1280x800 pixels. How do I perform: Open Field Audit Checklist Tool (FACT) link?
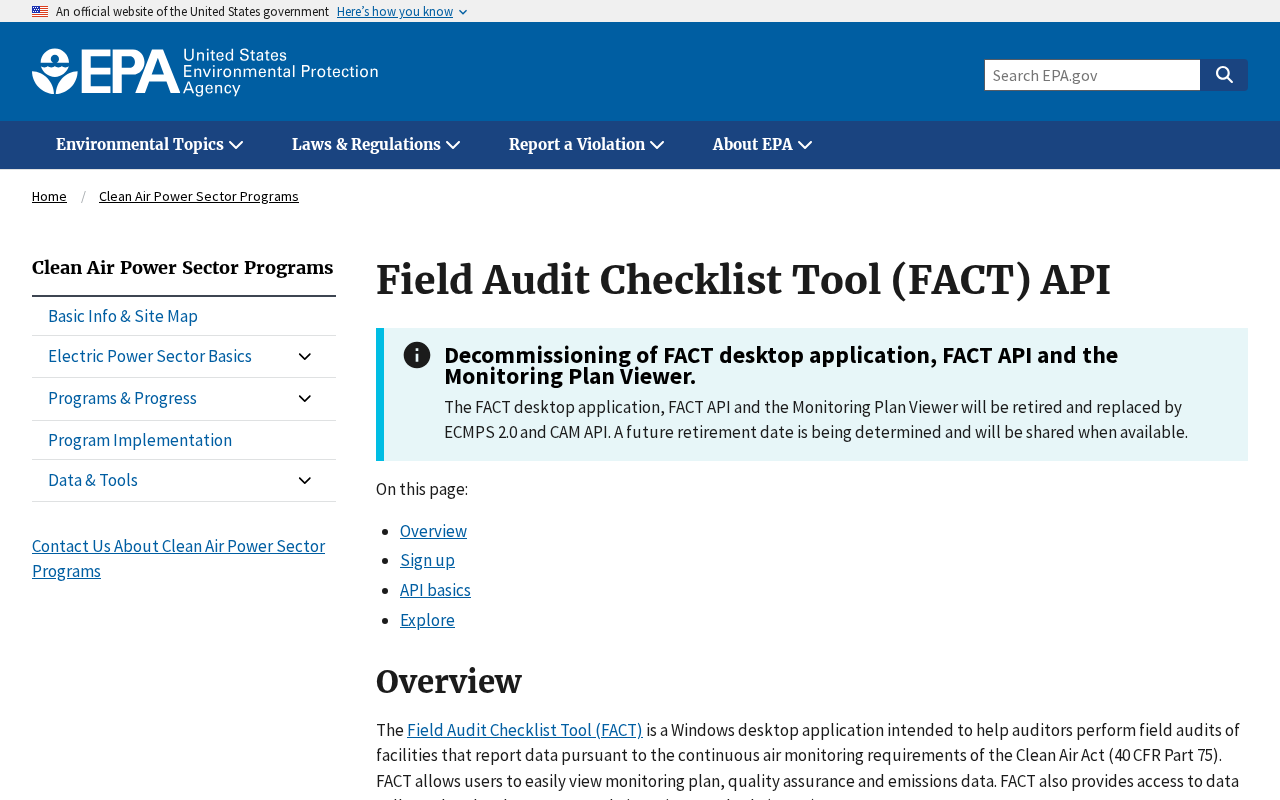525,730
